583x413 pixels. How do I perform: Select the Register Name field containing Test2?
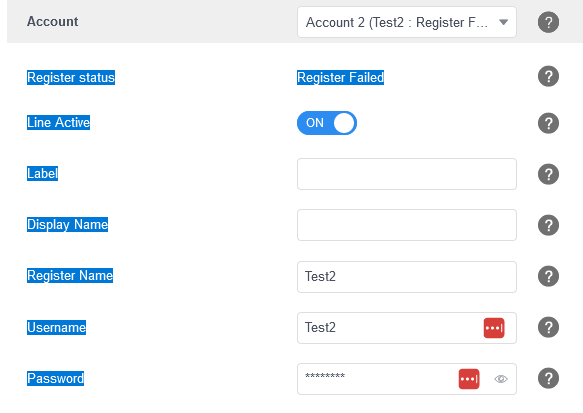point(407,277)
